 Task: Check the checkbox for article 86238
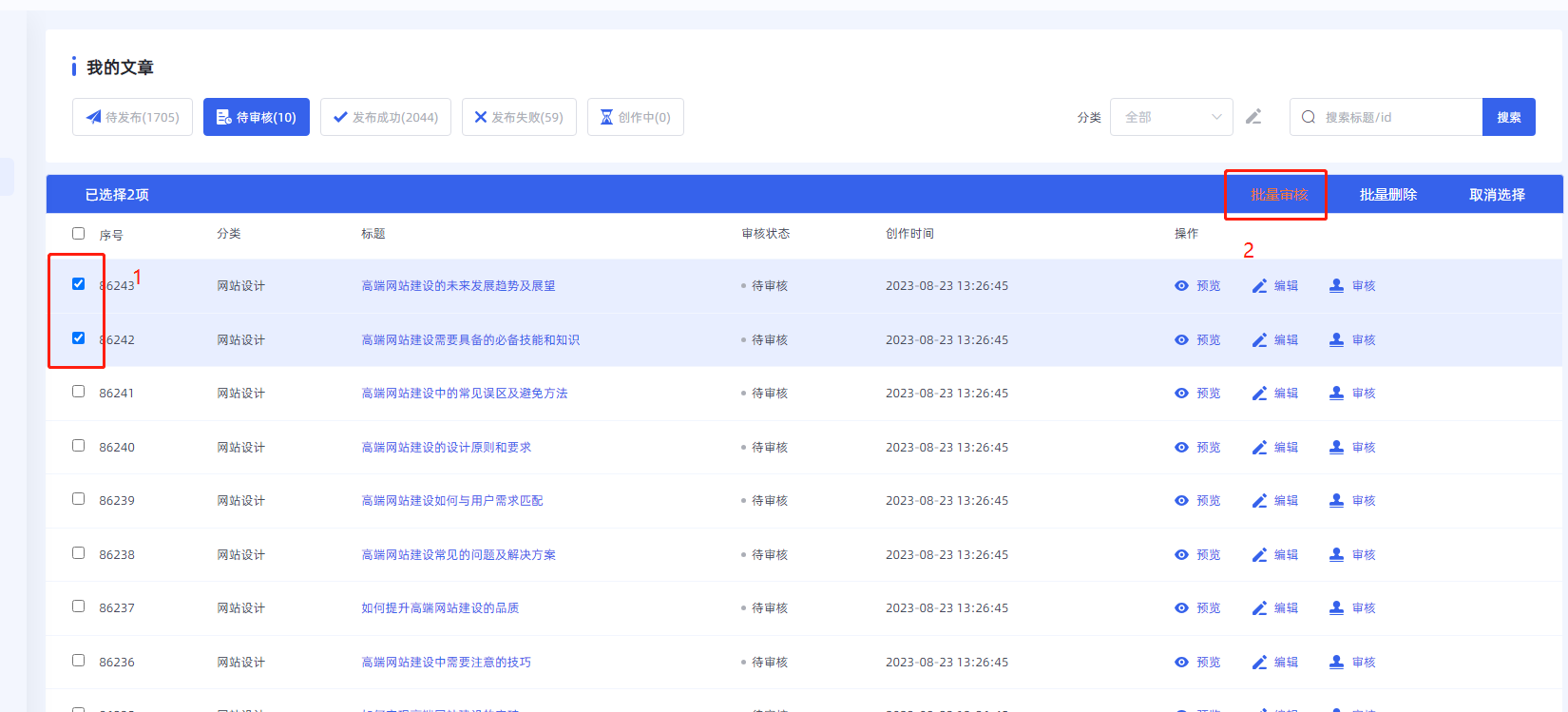point(78,553)
